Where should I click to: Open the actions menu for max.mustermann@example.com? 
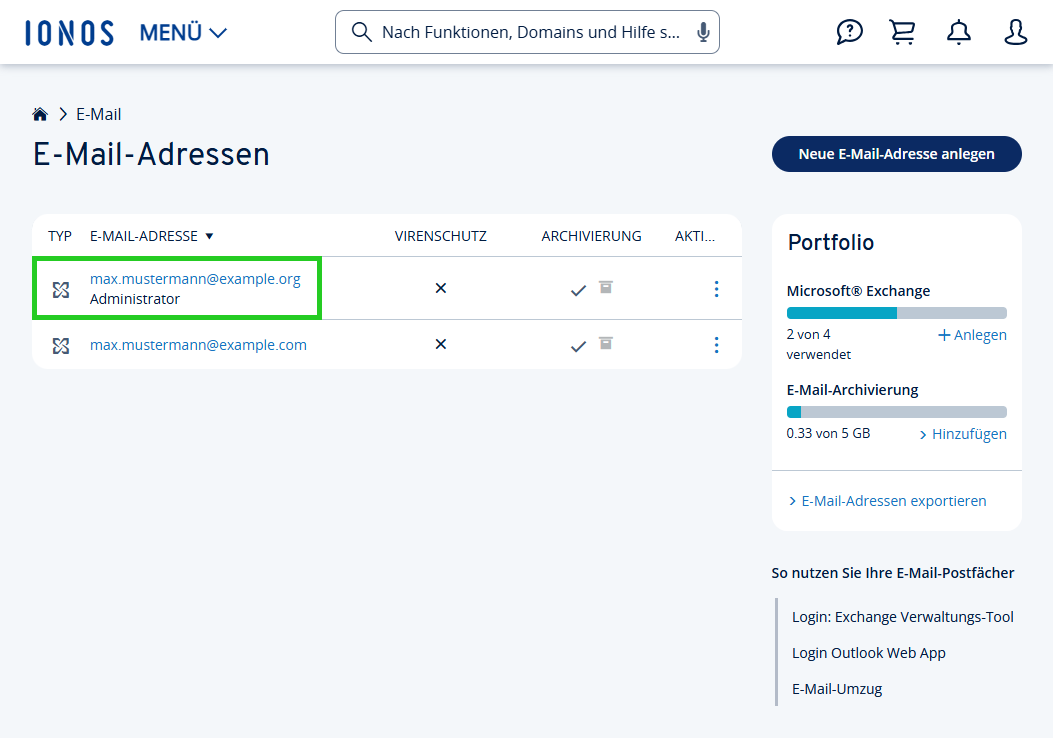click(716, 345)
